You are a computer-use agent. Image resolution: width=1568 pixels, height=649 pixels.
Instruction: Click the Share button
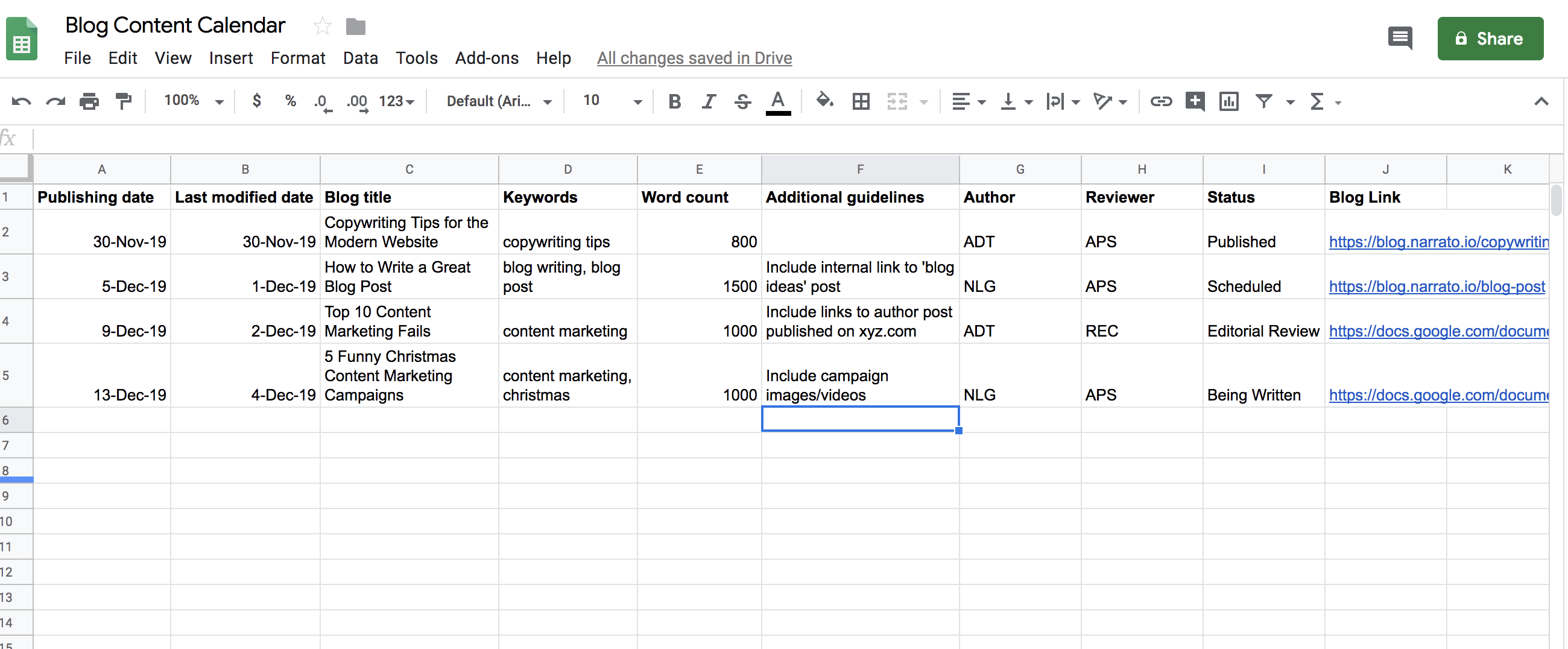tap(1490, 39)
